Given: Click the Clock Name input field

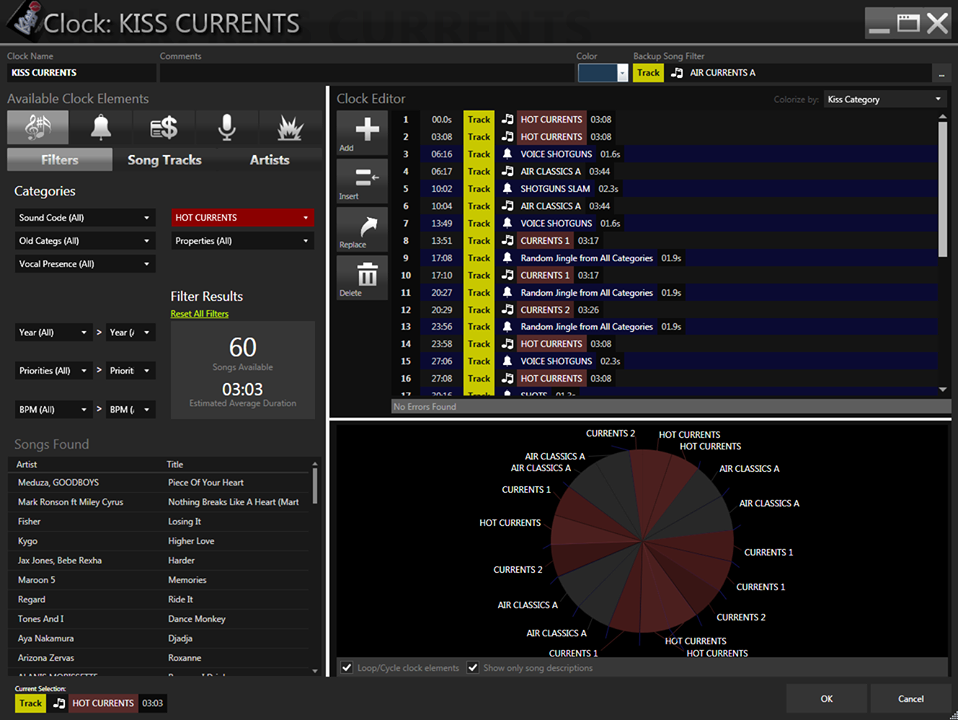Looking at the screenshot, I should point(82,73).
